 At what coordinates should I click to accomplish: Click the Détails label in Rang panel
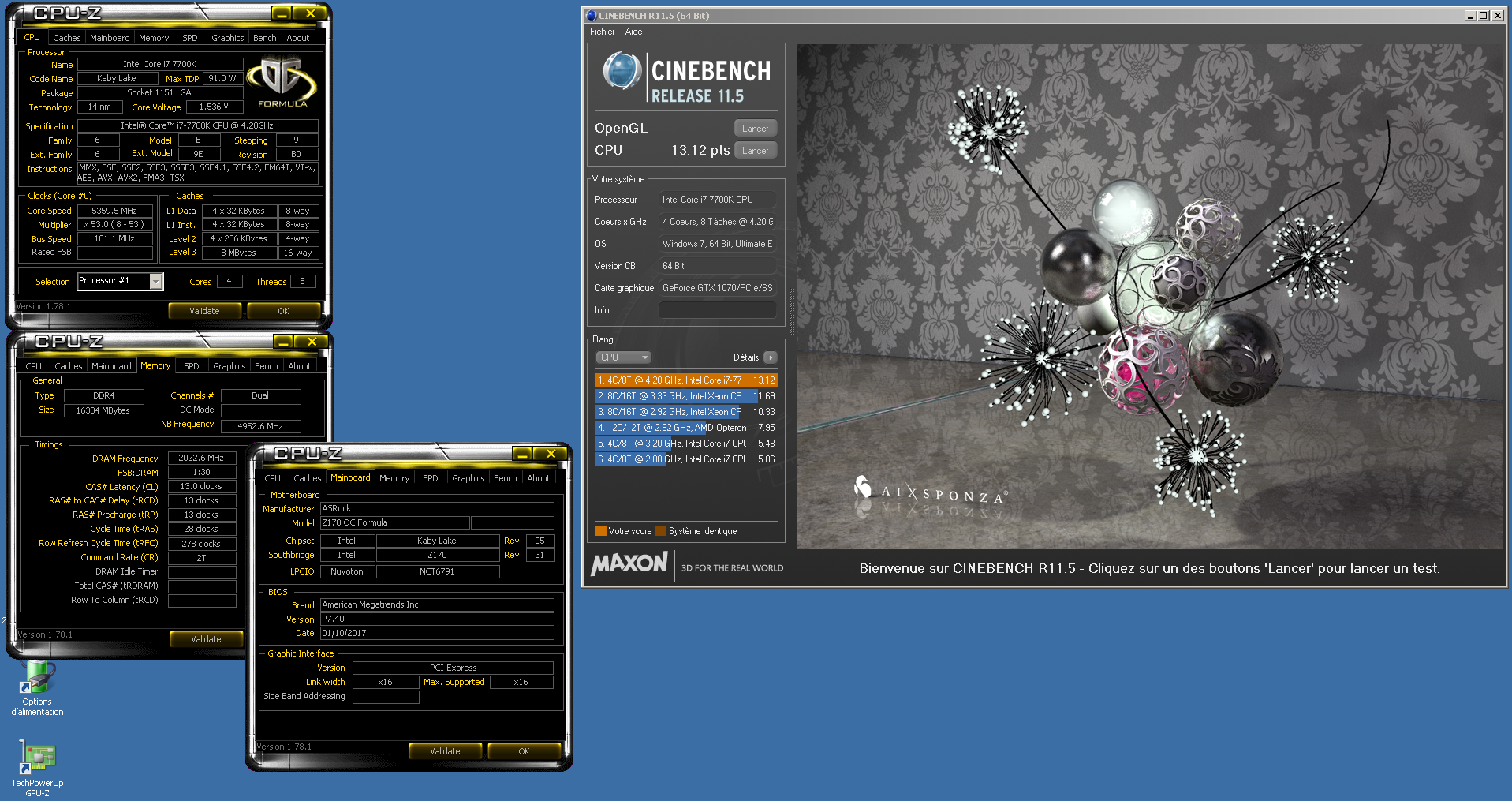coord(746,357)
